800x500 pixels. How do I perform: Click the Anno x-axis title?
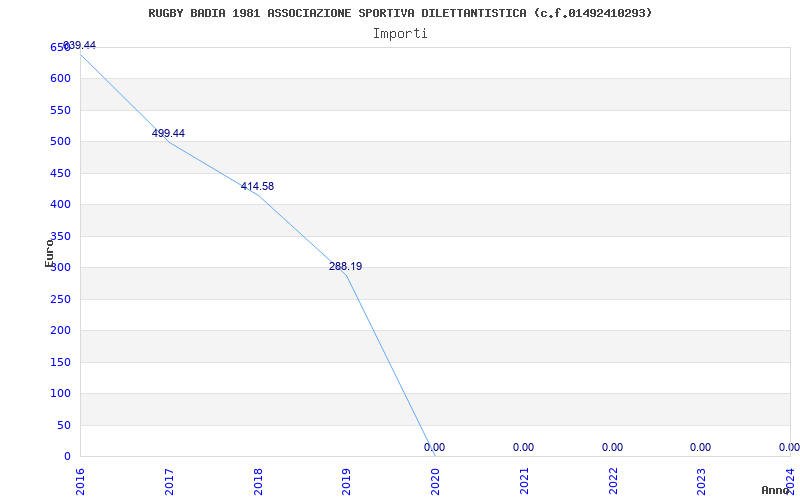click(x=776, y=490)
